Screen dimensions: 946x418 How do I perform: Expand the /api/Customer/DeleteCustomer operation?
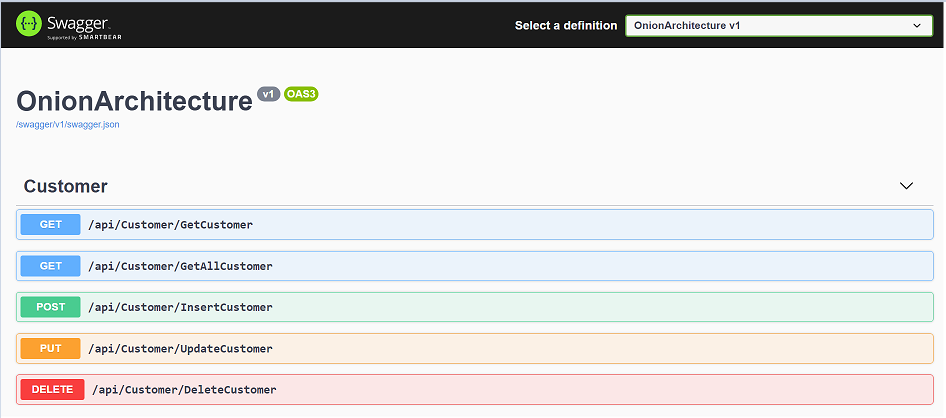point(184,390)
